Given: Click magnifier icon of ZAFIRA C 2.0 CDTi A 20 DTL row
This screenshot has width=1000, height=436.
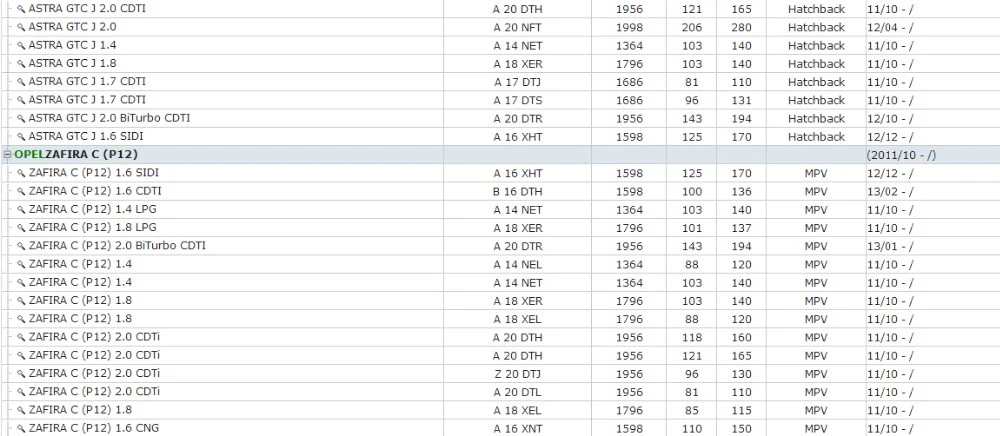Looking at the screenshot, I should pos(21,392).
